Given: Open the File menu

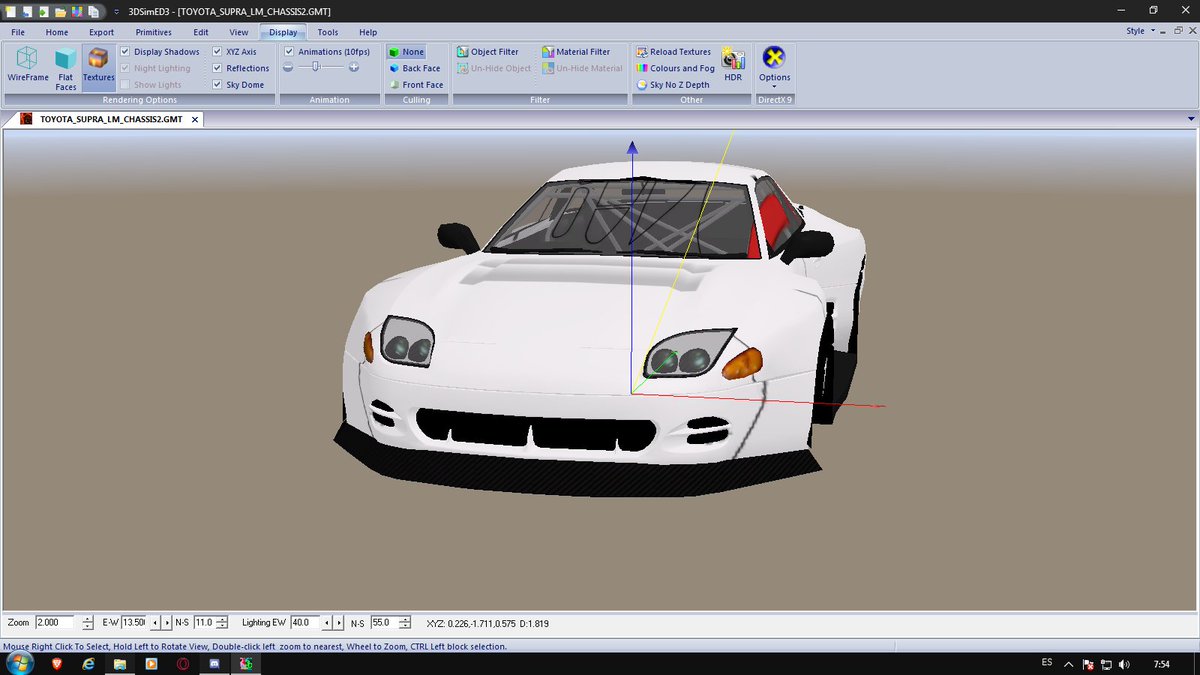Looking at the screenshot, I should pos(18,32).
